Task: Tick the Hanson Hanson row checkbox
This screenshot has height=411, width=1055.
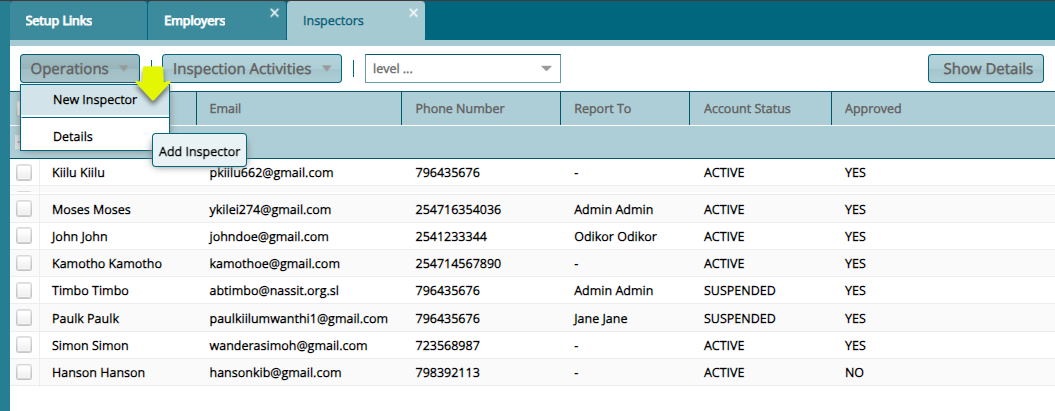Action: [24, 372]
